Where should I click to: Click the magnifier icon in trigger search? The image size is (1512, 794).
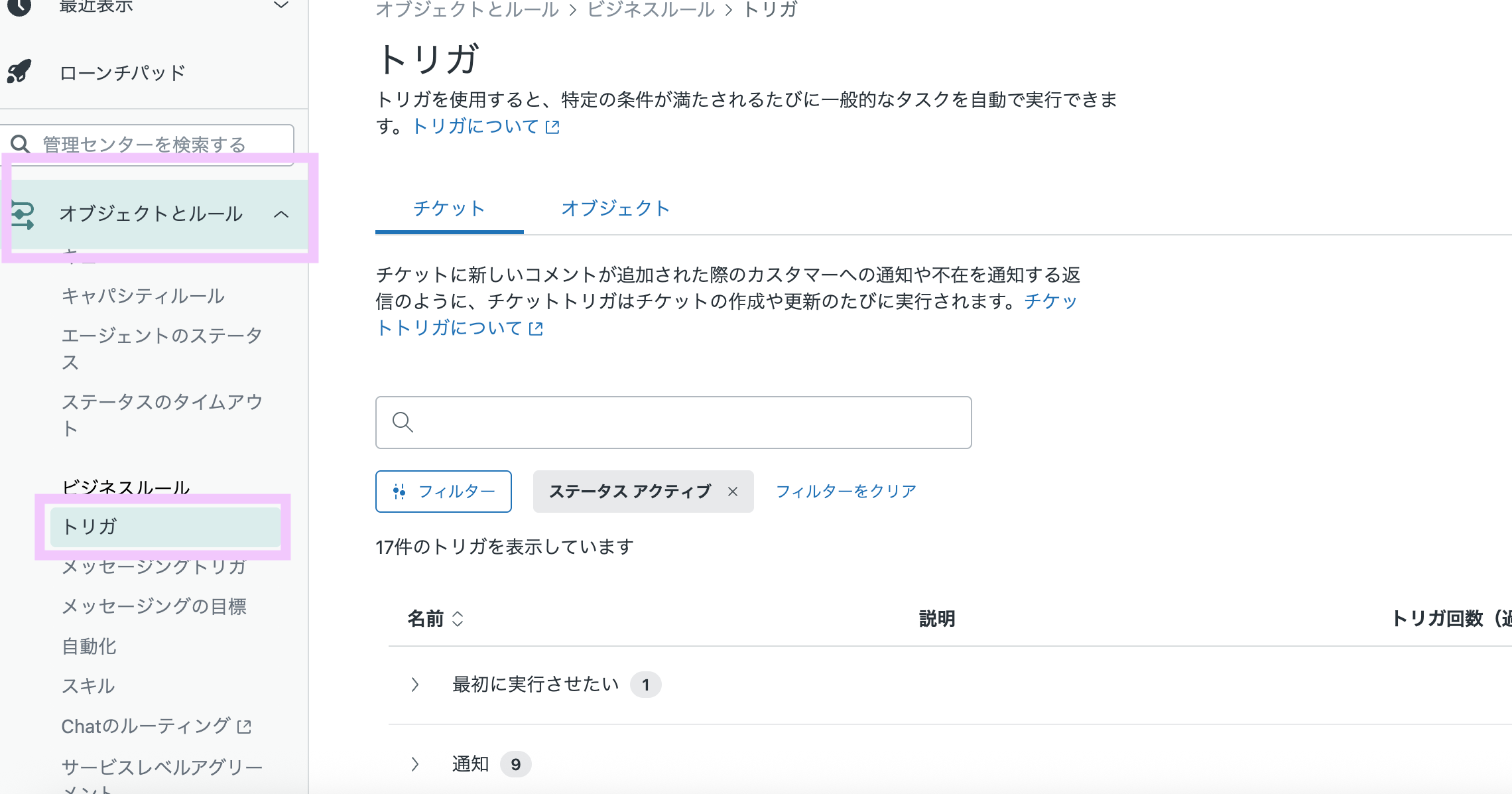(x=403, y=423)
